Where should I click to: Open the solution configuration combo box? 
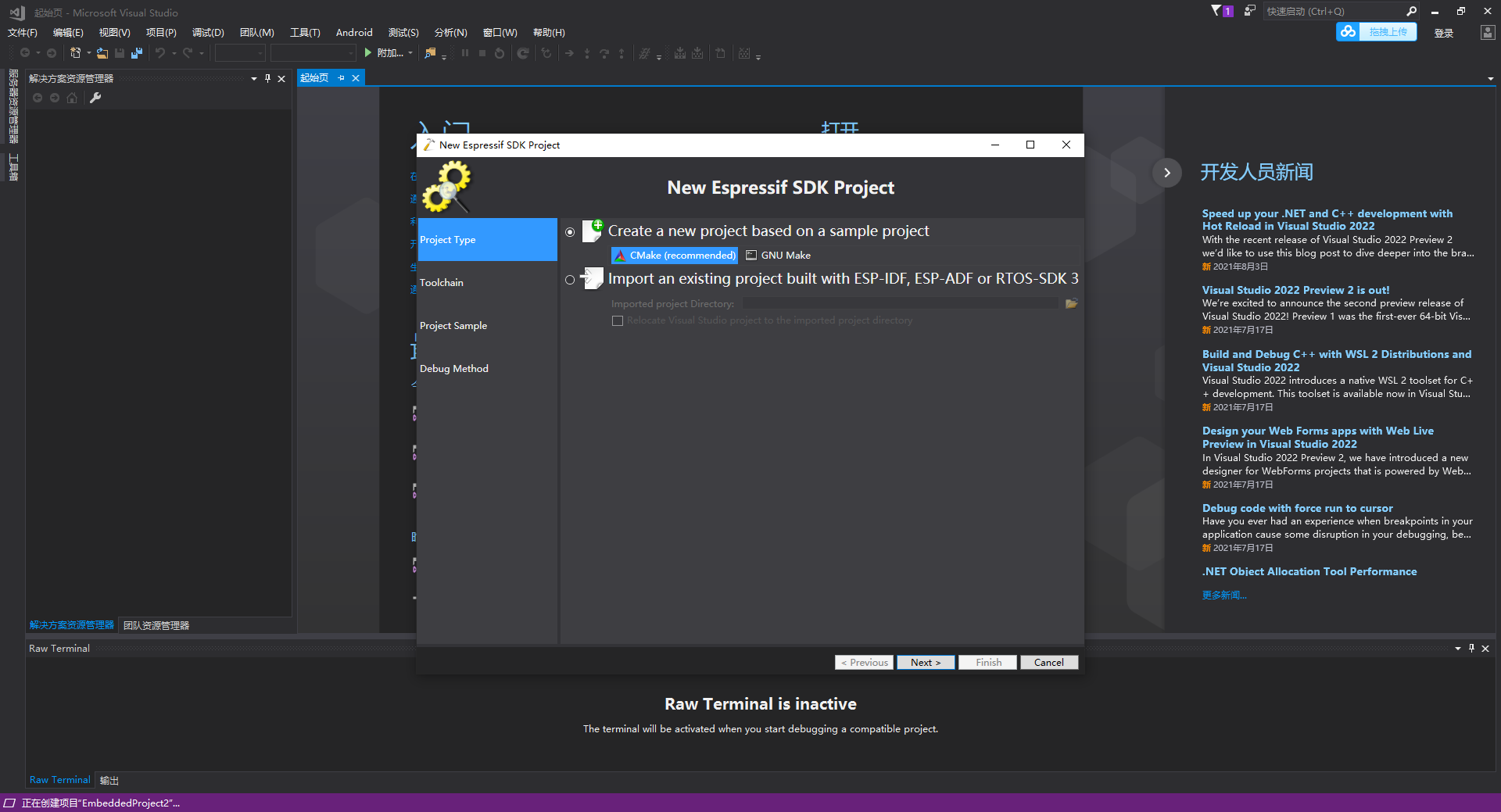click(x=240, y=53)
